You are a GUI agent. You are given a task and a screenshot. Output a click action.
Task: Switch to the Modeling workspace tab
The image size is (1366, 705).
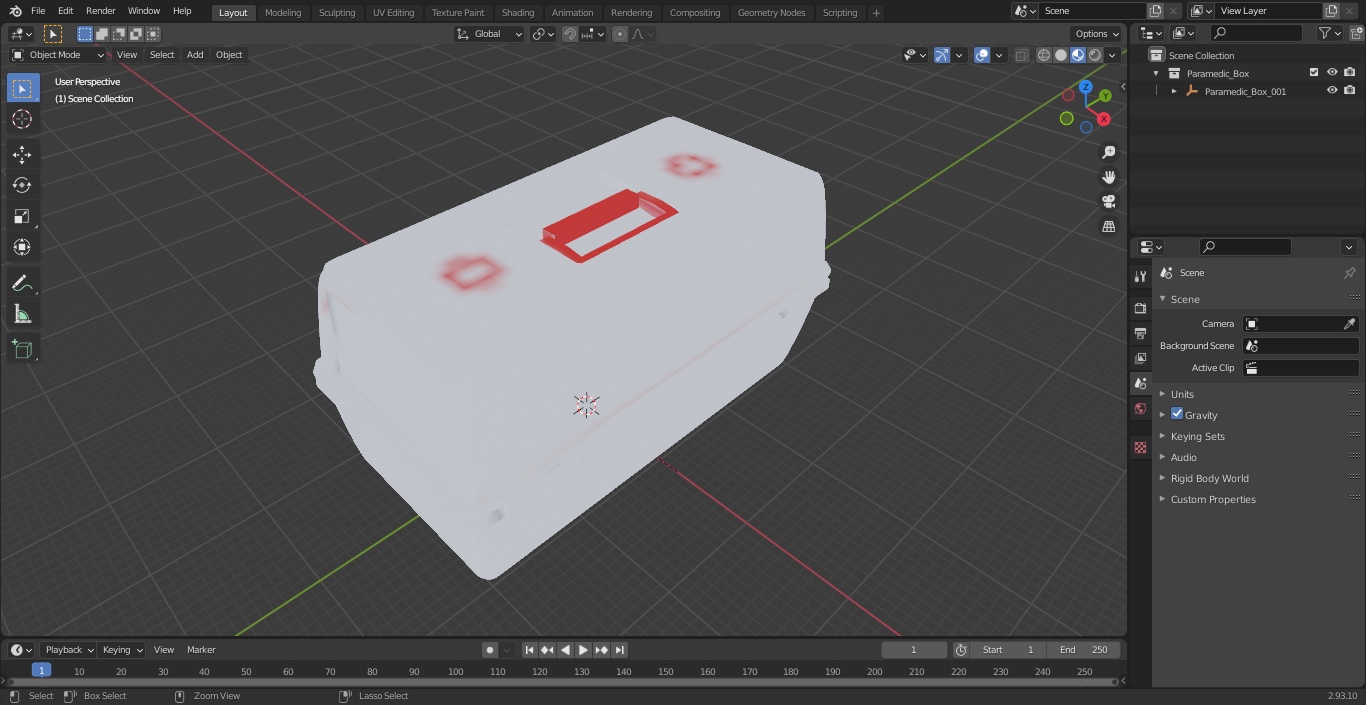click(x=283, y=13)
